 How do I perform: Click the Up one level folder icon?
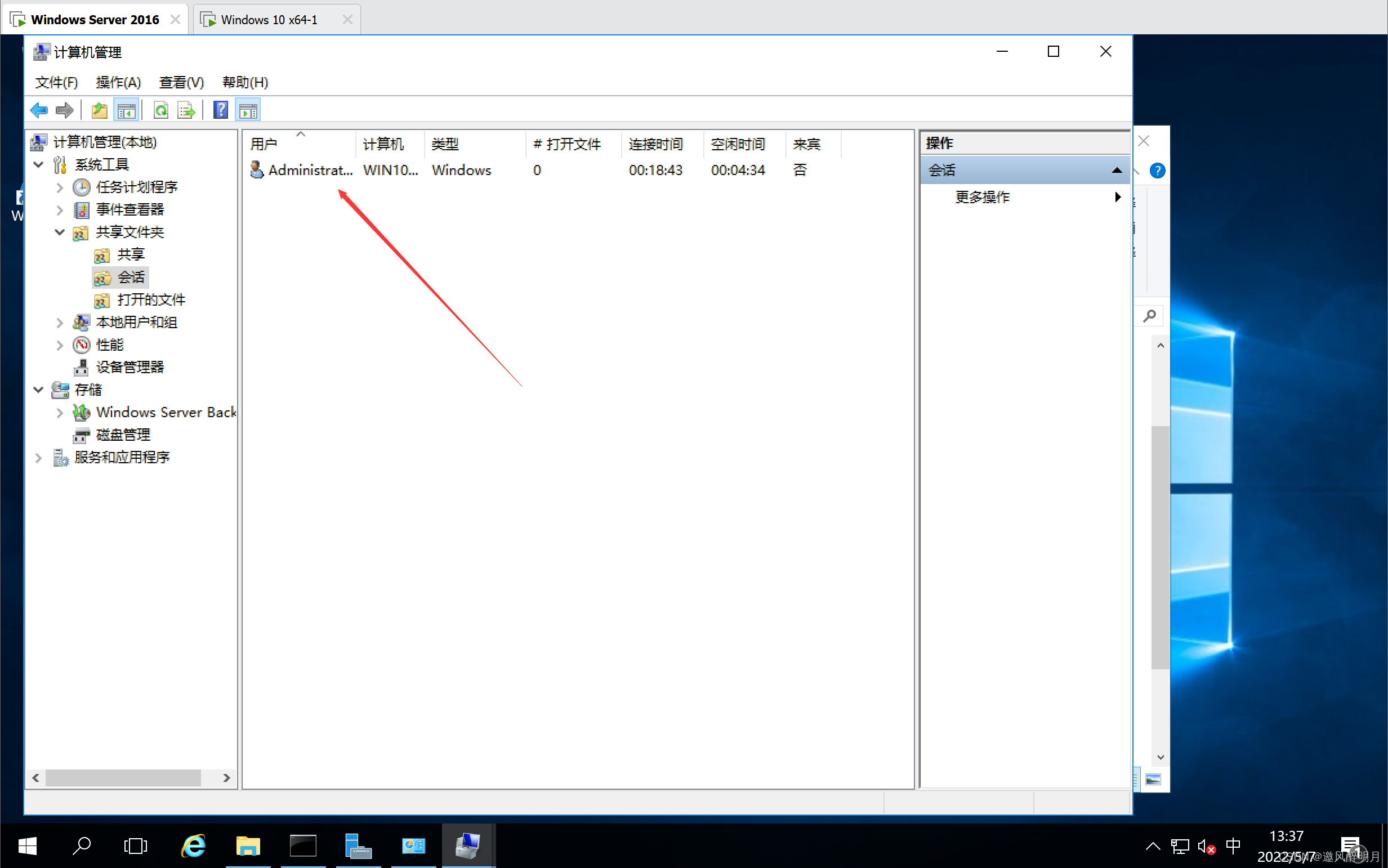(100, 110)
